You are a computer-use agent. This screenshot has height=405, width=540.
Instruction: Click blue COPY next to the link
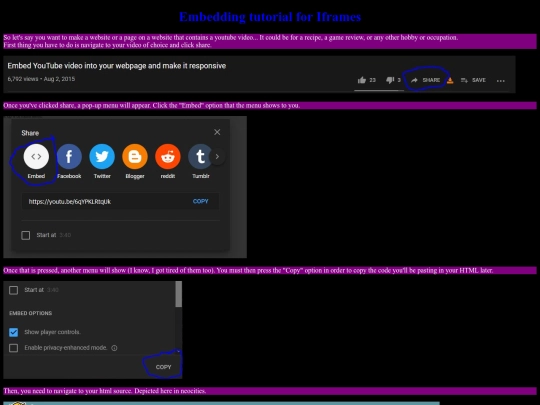200,201
